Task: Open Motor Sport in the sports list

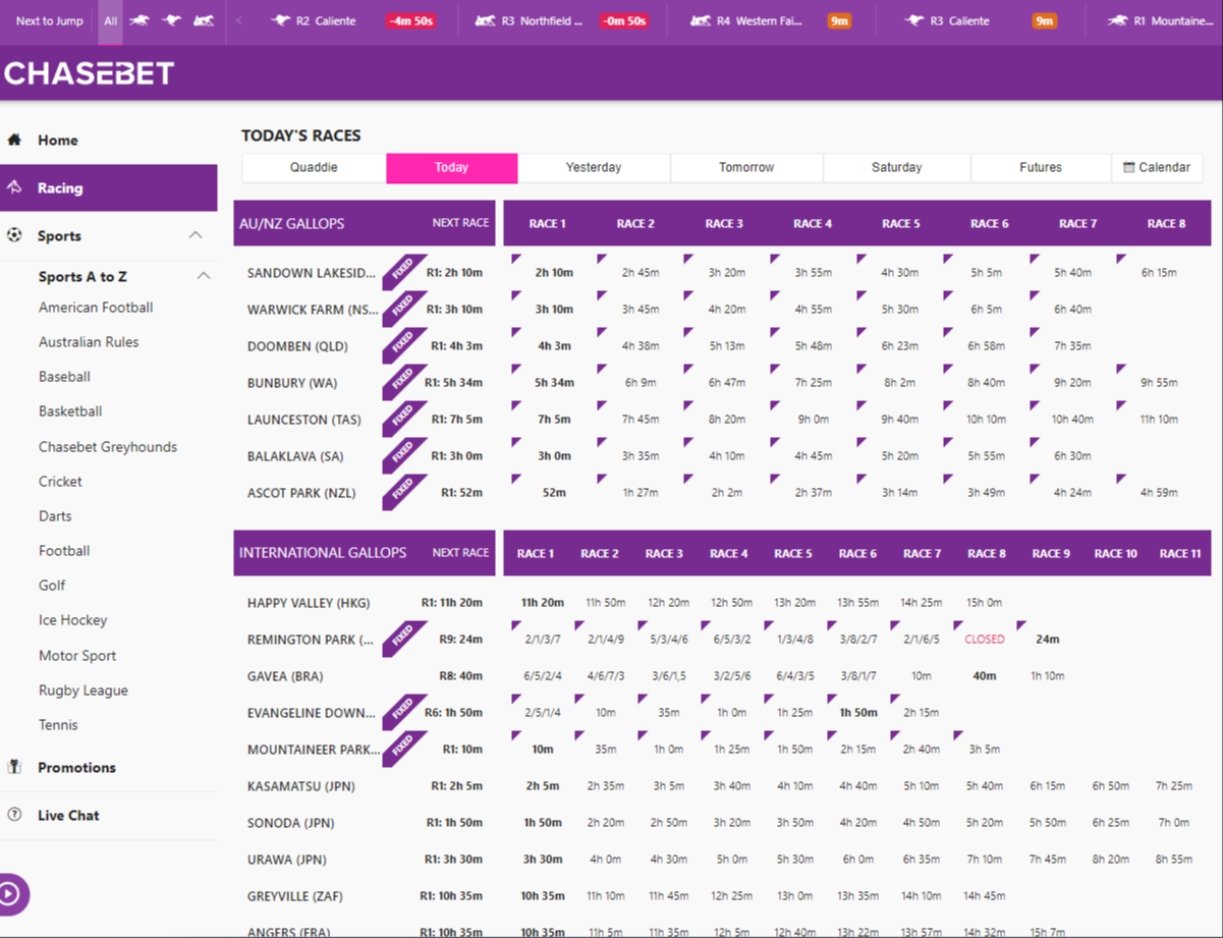Action: 77,656
